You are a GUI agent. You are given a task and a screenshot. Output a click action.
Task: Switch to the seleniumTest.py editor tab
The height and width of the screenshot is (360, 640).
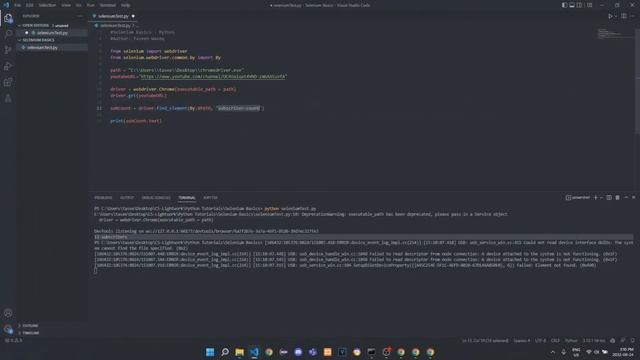(x=113, y=16)
